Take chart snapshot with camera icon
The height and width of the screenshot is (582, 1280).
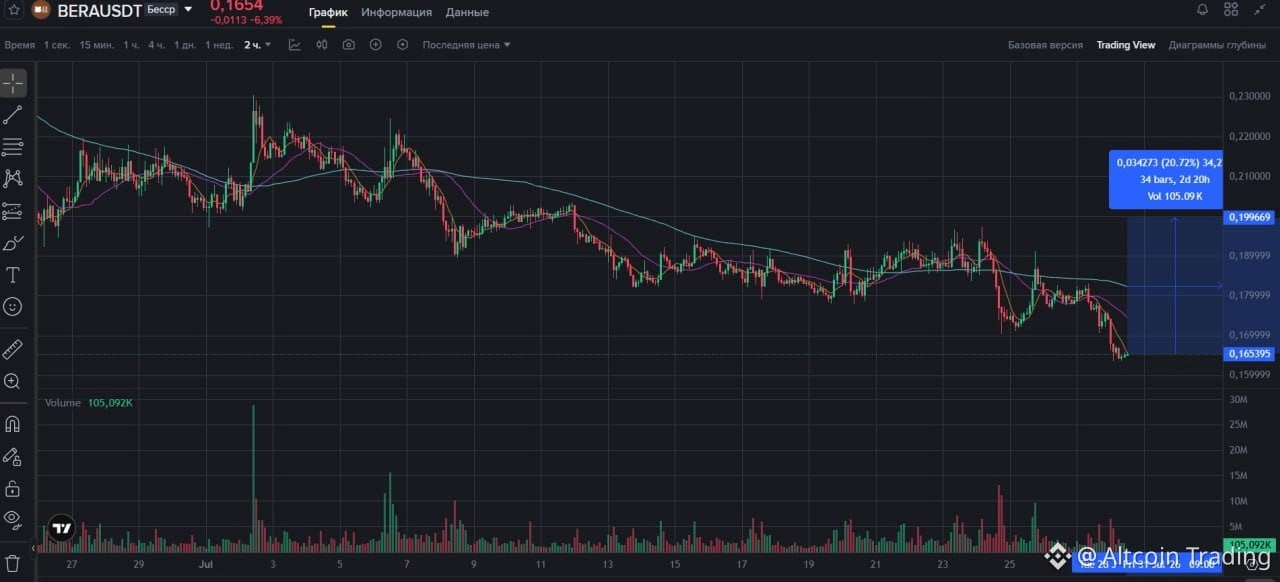[x=349, y=45]
